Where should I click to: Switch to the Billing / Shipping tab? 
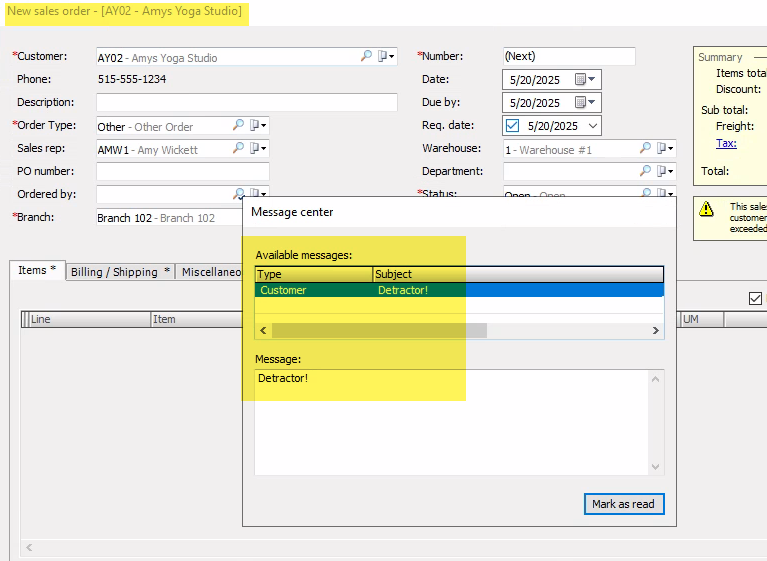pos(120,272)
